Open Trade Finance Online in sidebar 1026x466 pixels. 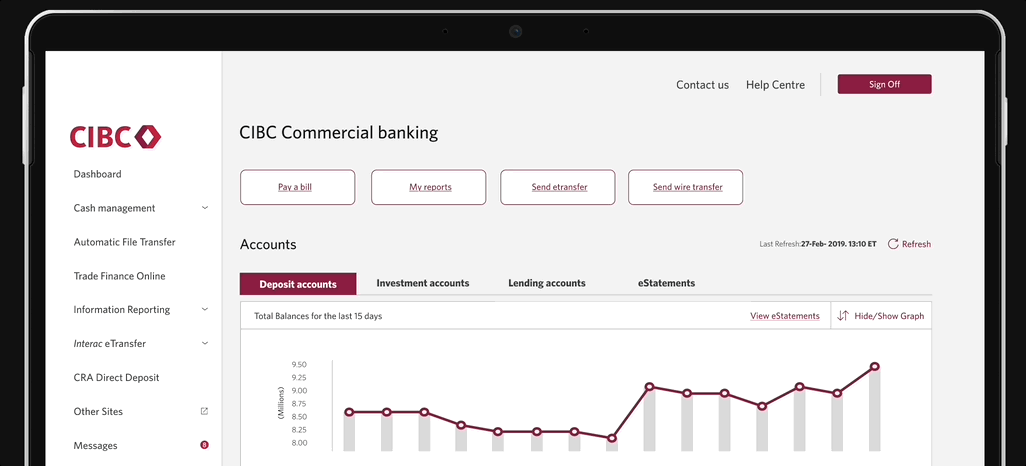click(x=119, y=276)
